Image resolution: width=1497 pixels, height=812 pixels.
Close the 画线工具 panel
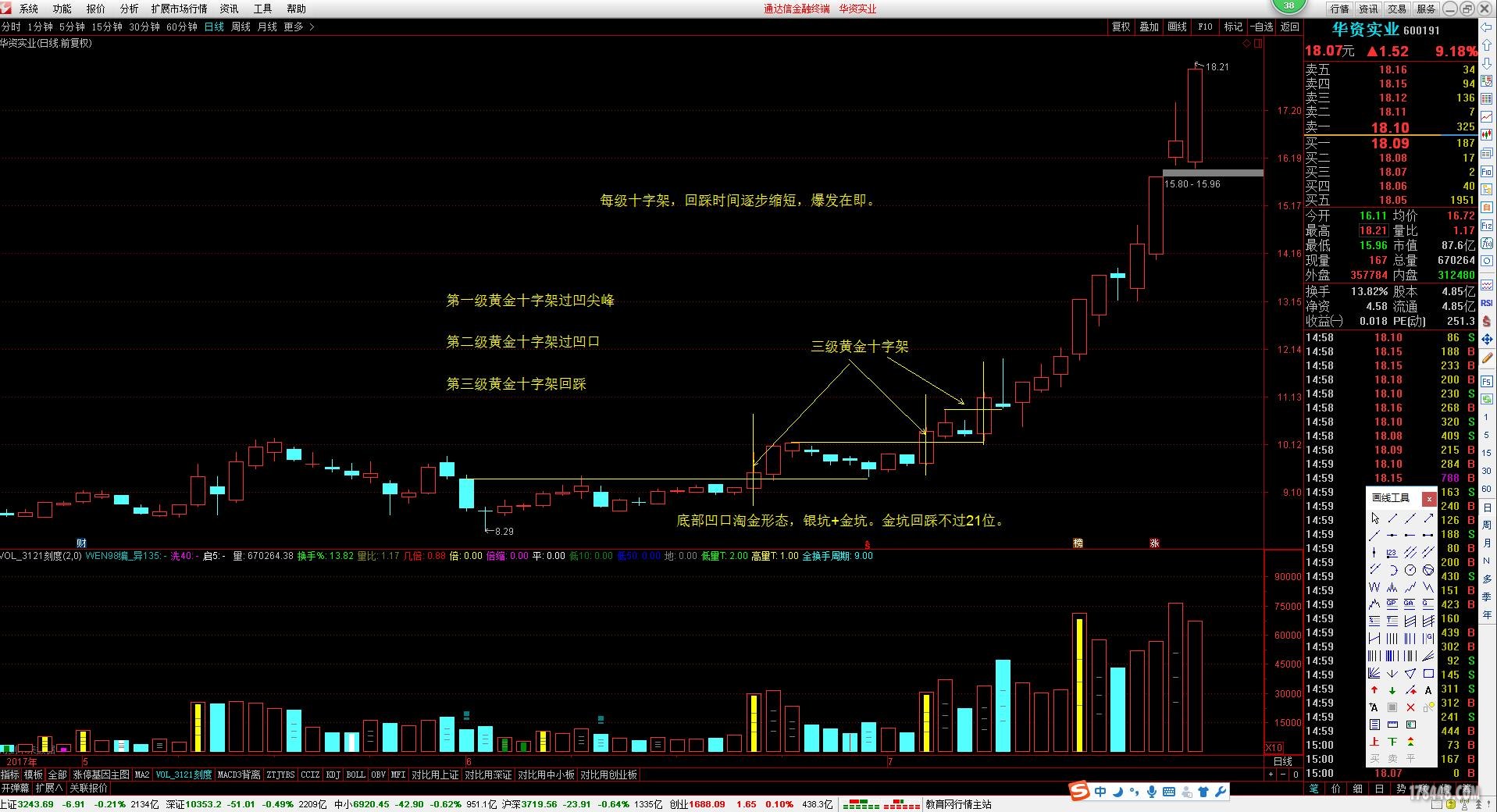click(x=1429, y=497)
